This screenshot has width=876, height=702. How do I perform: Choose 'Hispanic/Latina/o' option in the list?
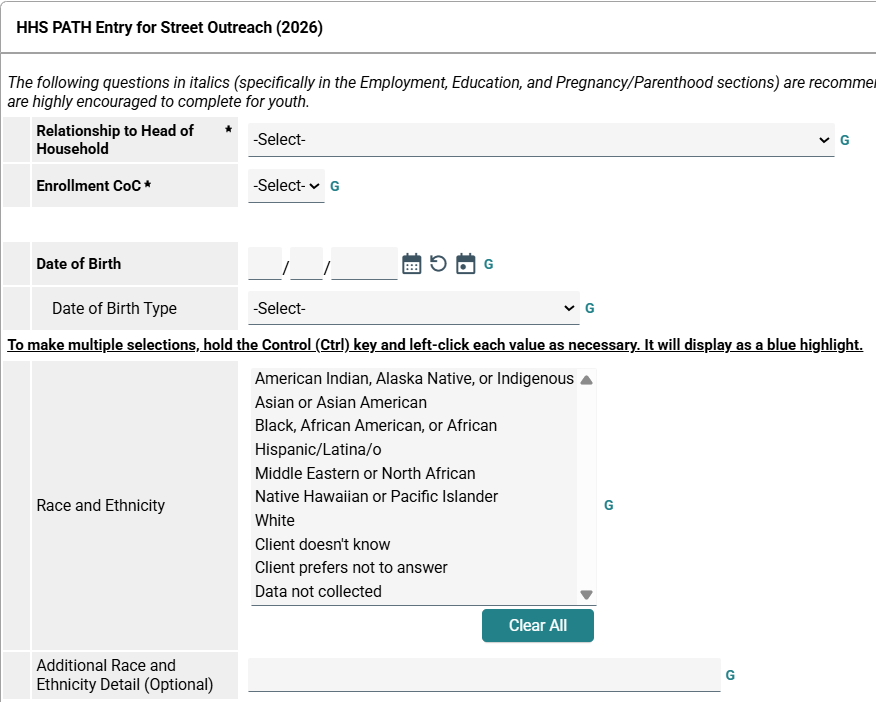318,450
